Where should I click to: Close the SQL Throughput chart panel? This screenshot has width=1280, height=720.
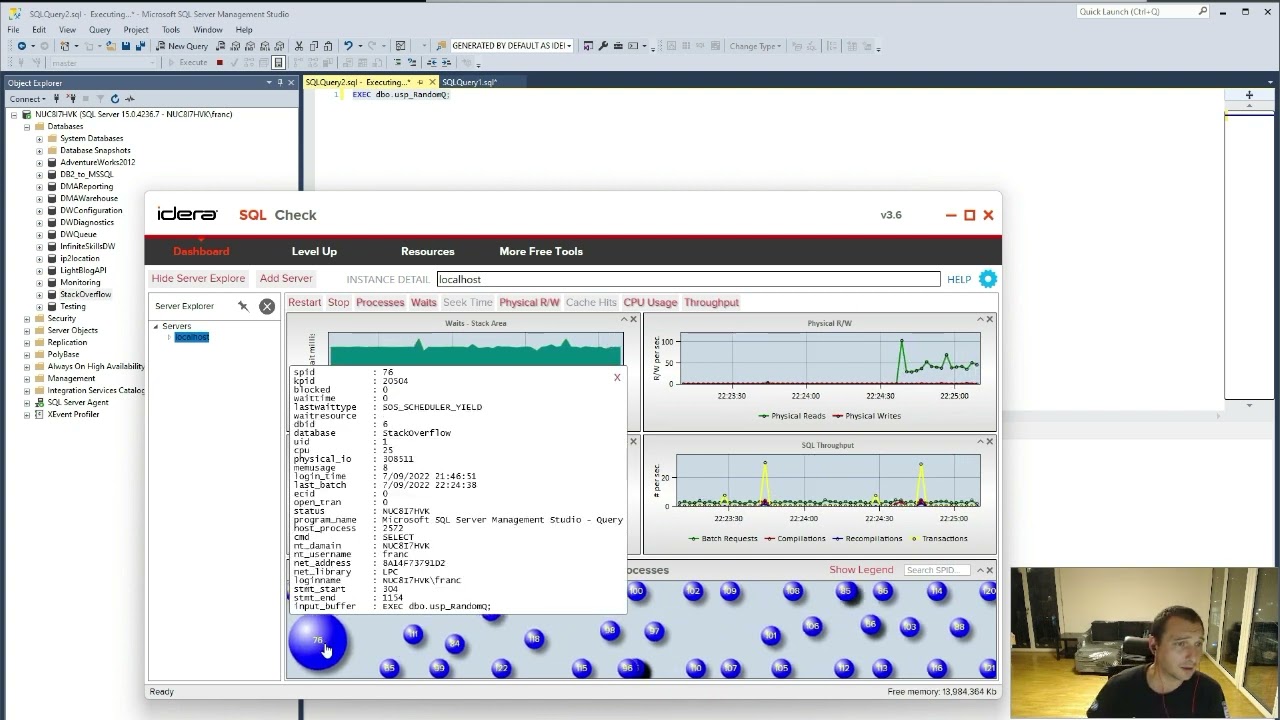[990, 441]
